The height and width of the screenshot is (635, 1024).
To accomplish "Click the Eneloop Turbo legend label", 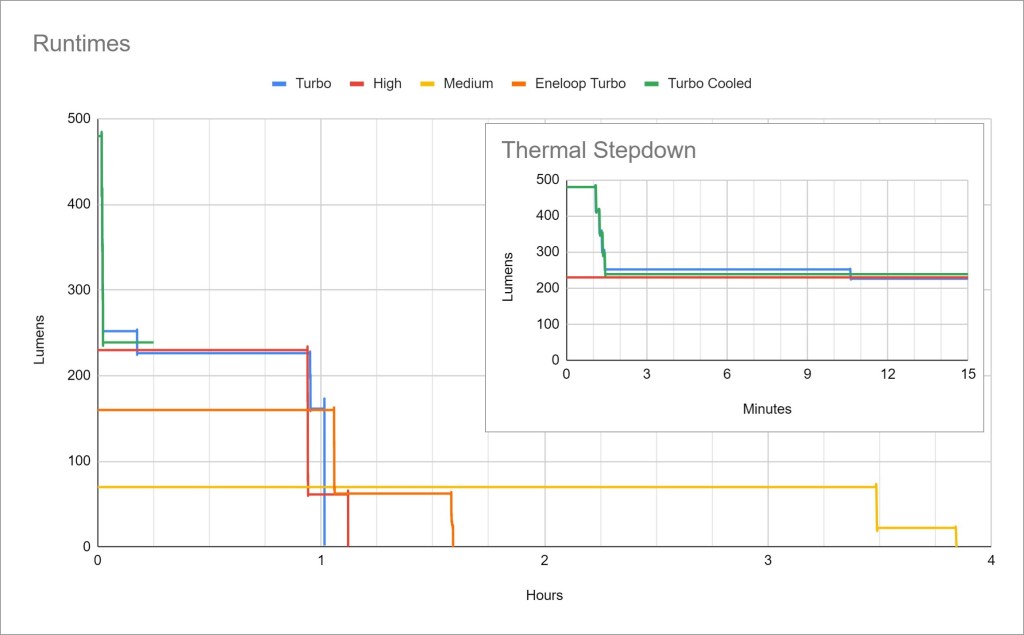I will (x=580, y=84).
